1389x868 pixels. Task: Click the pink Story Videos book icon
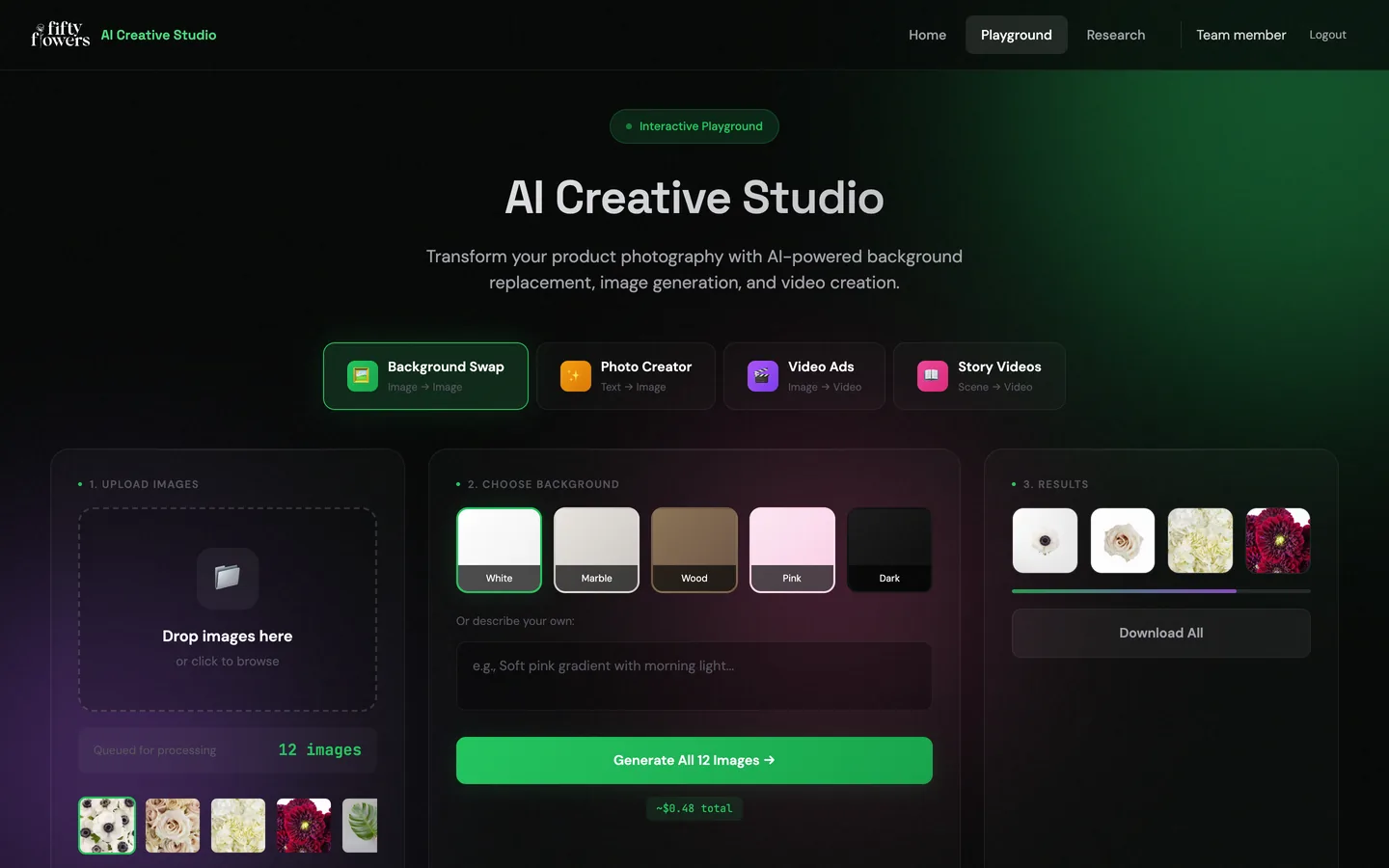pos(933,376)
